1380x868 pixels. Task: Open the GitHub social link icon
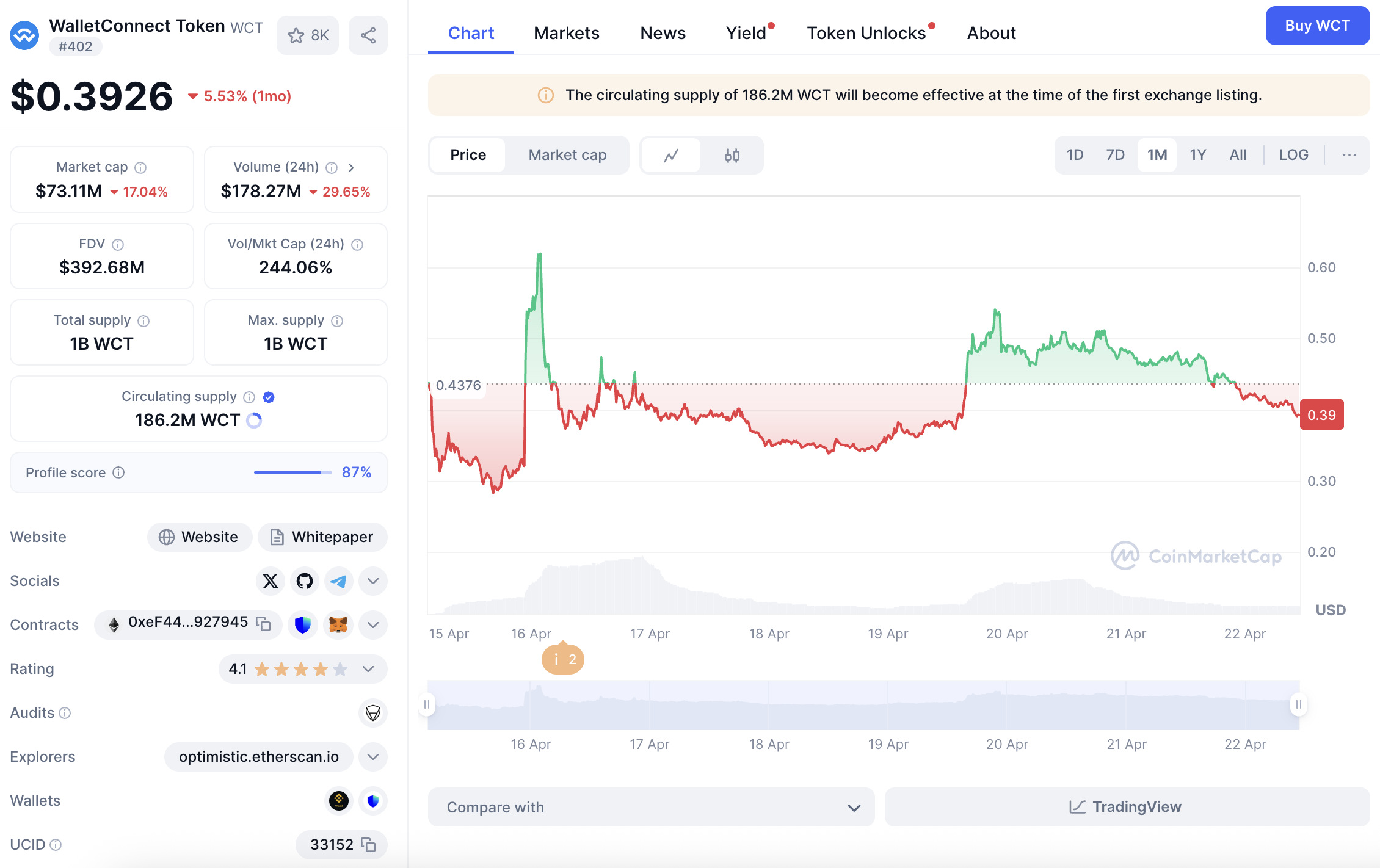(x=304, y=580)
